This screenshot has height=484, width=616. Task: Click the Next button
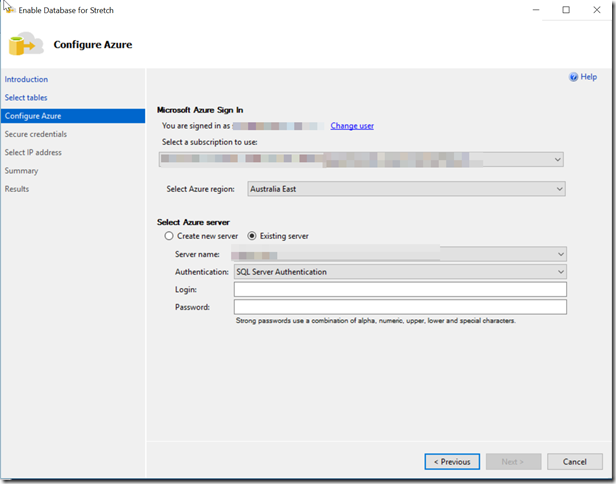pyautogui.click(x=513, y=462)
